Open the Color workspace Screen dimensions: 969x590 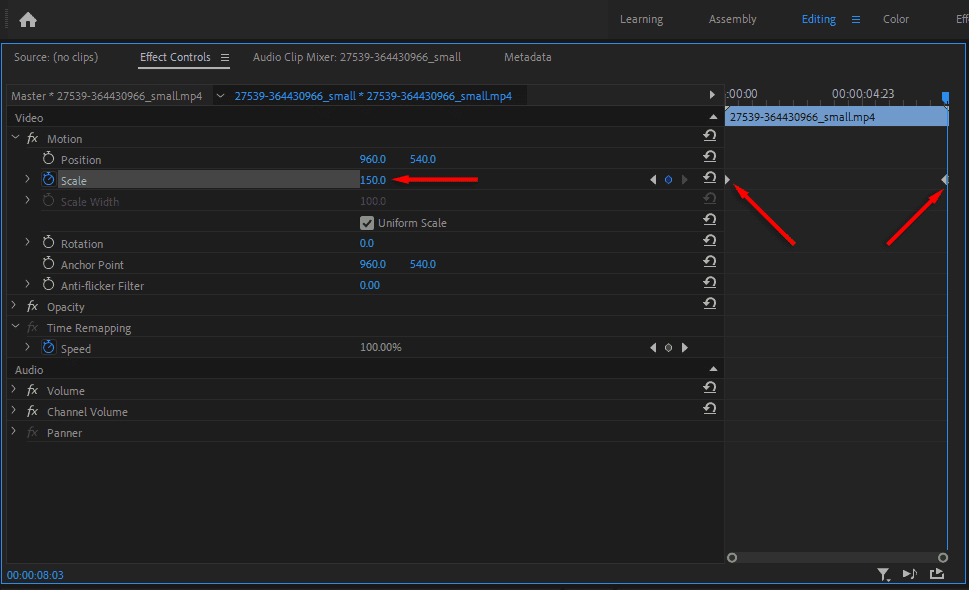[894, 18]
